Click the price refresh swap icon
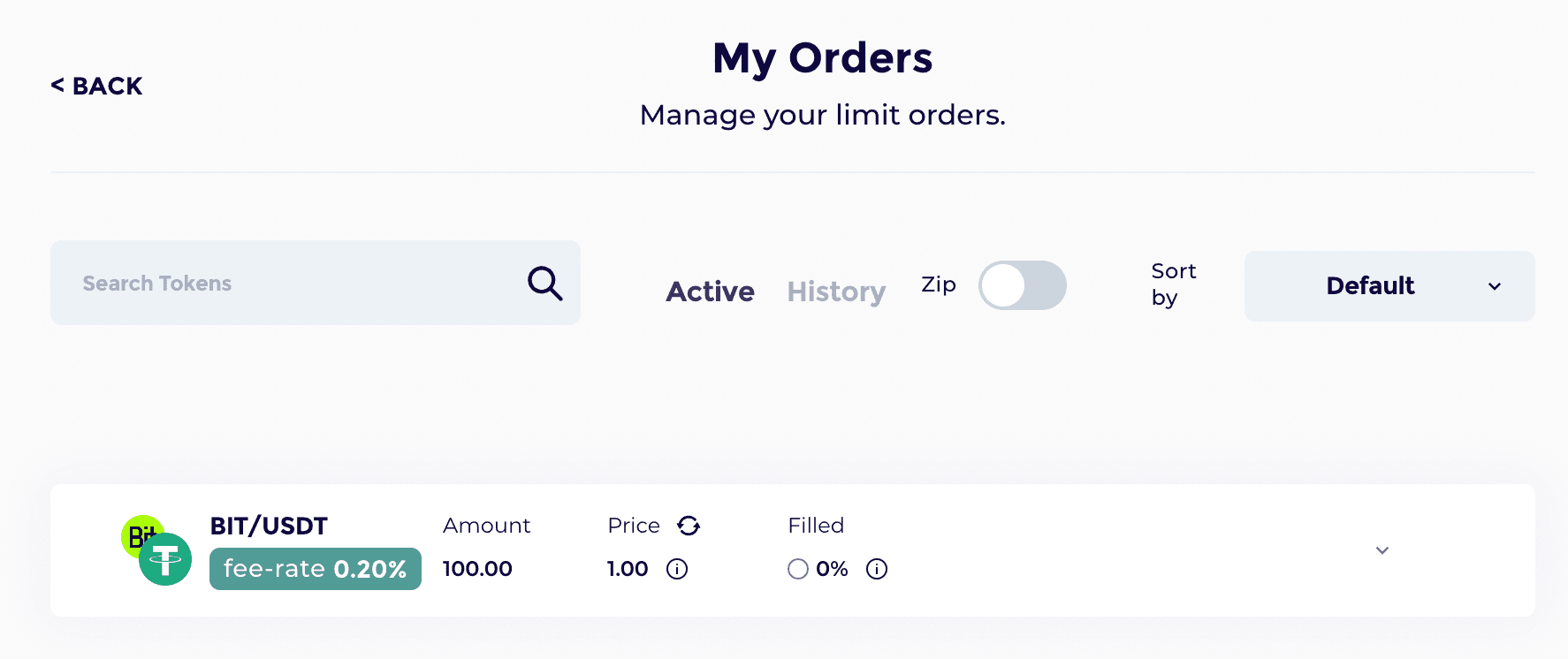Screen dimensions: 1568x659 (689, 526)
